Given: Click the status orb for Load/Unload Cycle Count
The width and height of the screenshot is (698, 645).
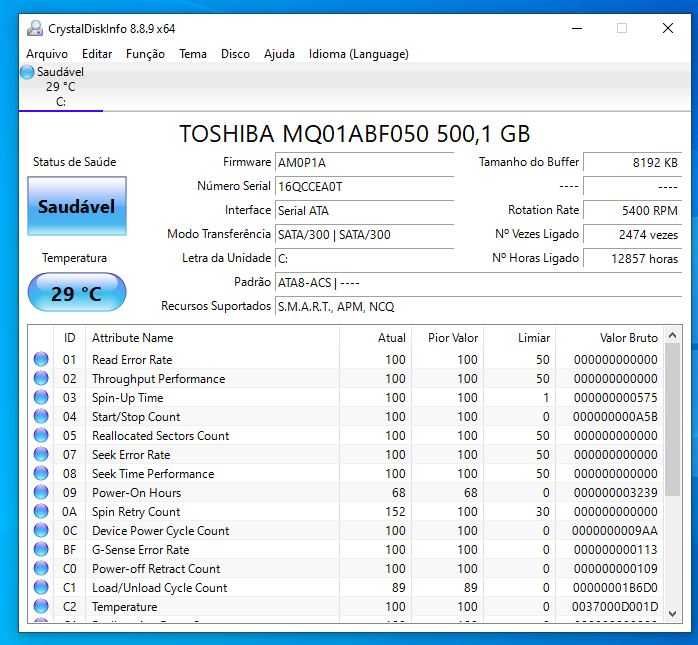Looking at the screenshot, I should [x=41, y=588].
